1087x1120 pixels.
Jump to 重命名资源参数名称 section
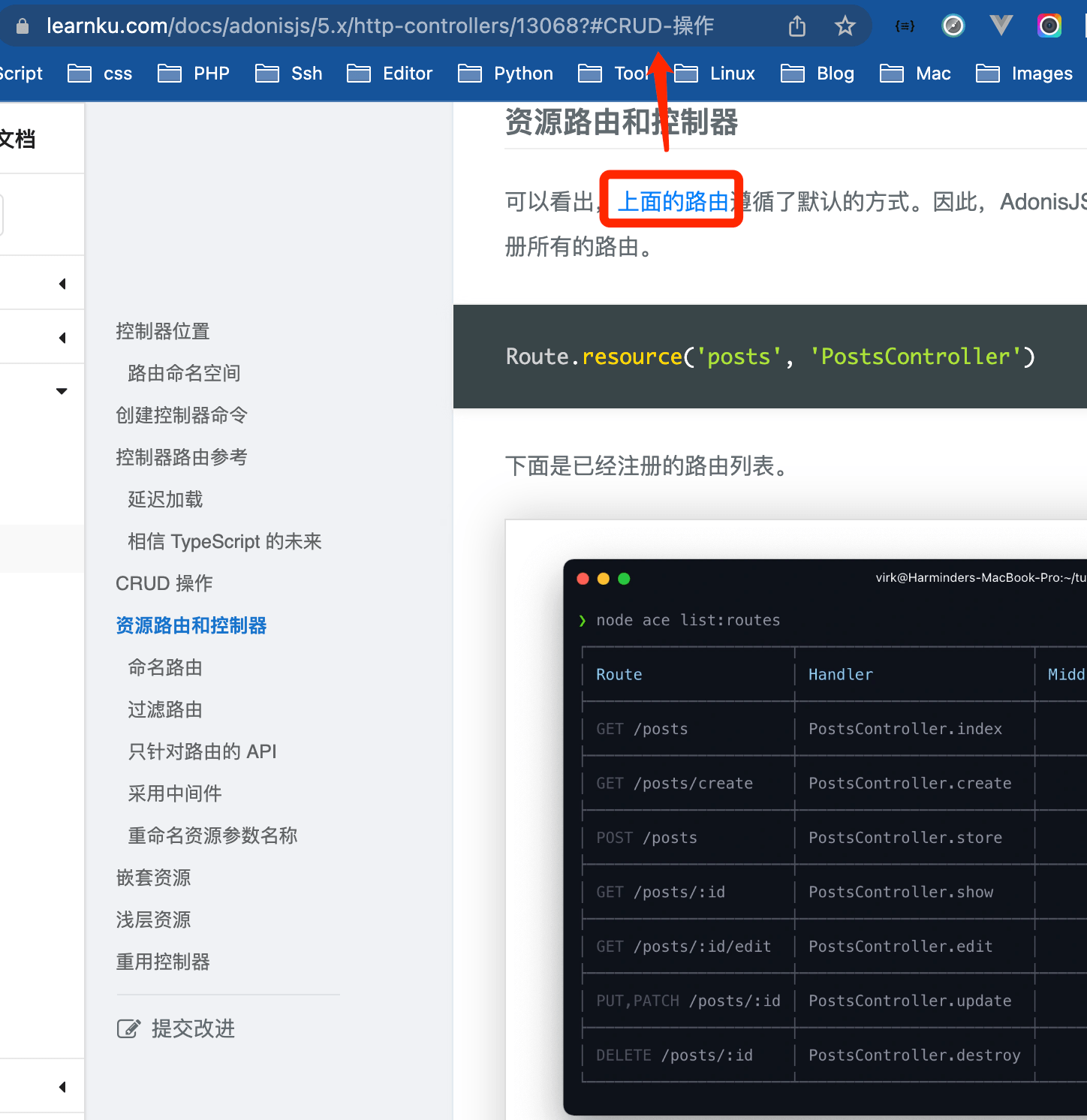click(212, 835)
